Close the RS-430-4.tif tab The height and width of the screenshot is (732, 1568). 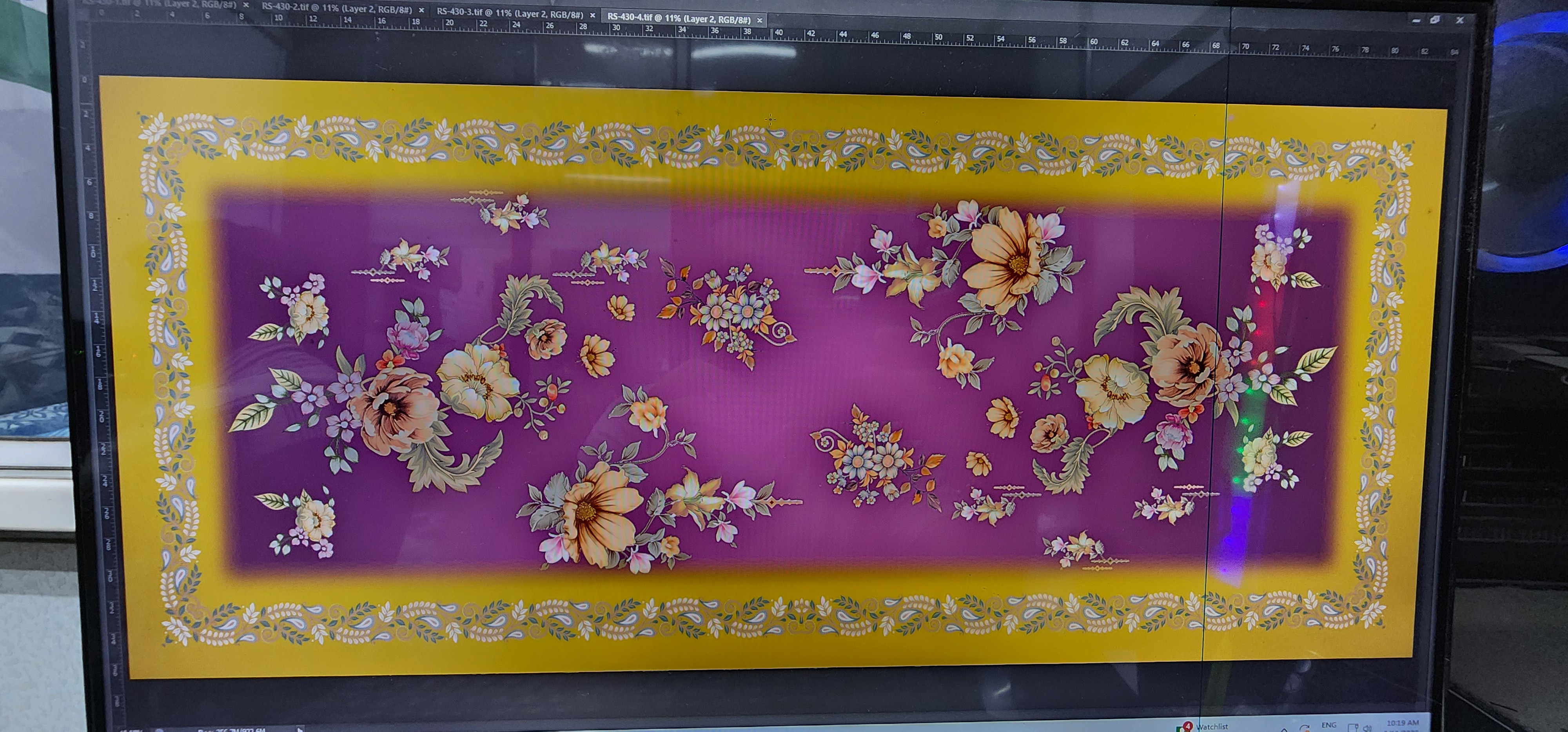pyautogui.click(x=759, y=20)
